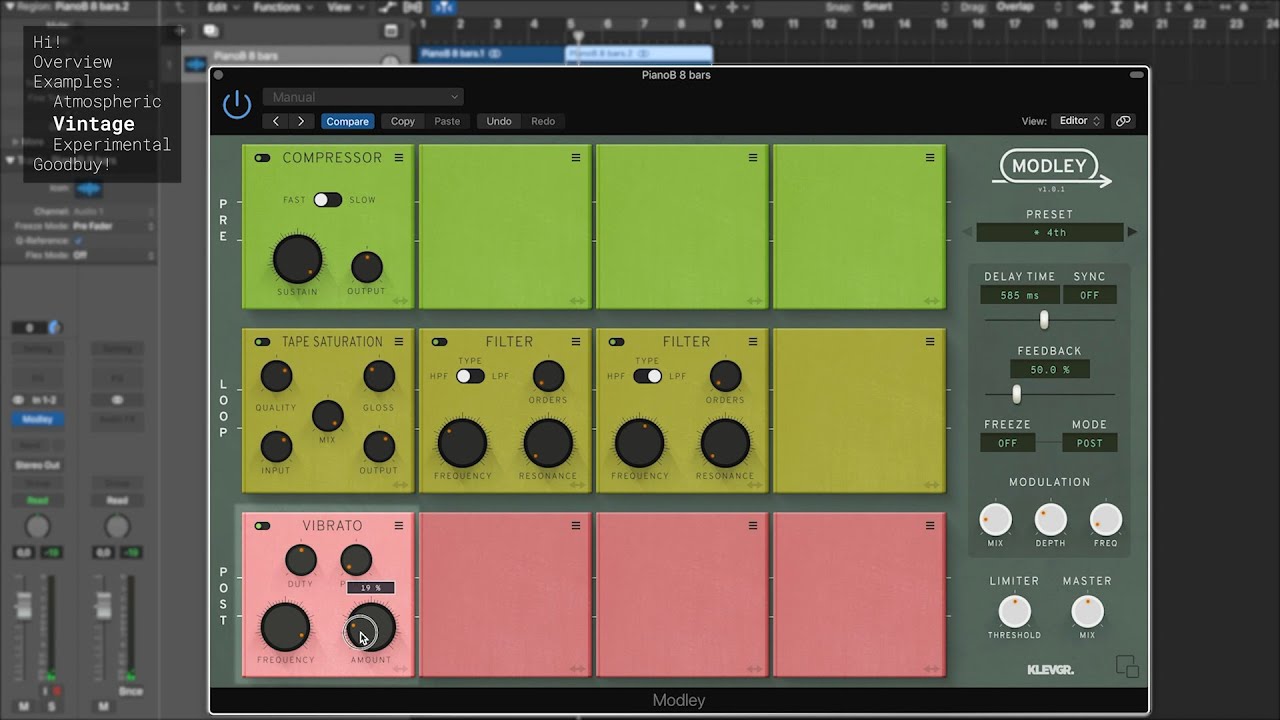Click the window resize icon near KLEVGR
Image resolution: width=1280 pixels, height=720 pixels.
click(1127, 667)
